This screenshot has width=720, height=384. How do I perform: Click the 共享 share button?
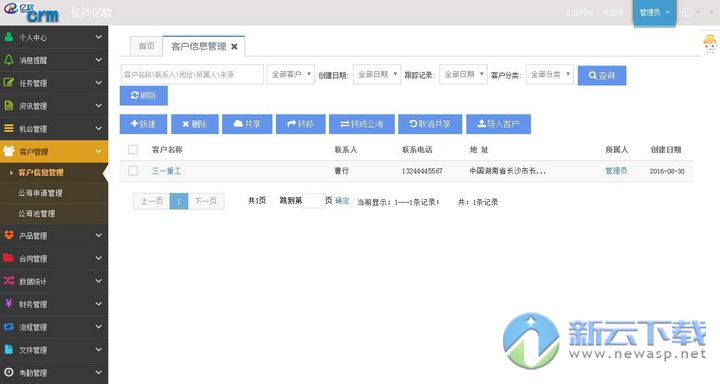point(247,124)
